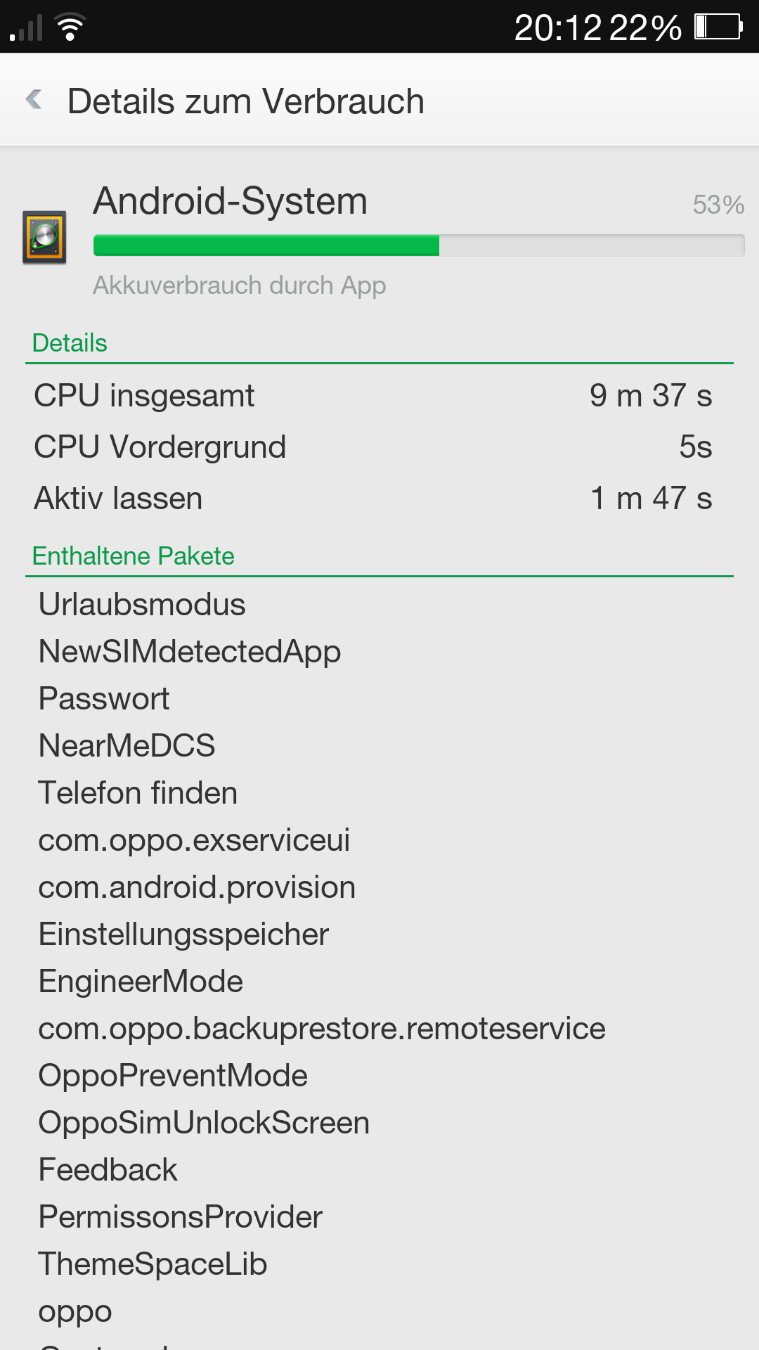Tap com.oppo.exserviceui package entry
Viewport: 759px width, 1350px height.
[x=194, y=840]
